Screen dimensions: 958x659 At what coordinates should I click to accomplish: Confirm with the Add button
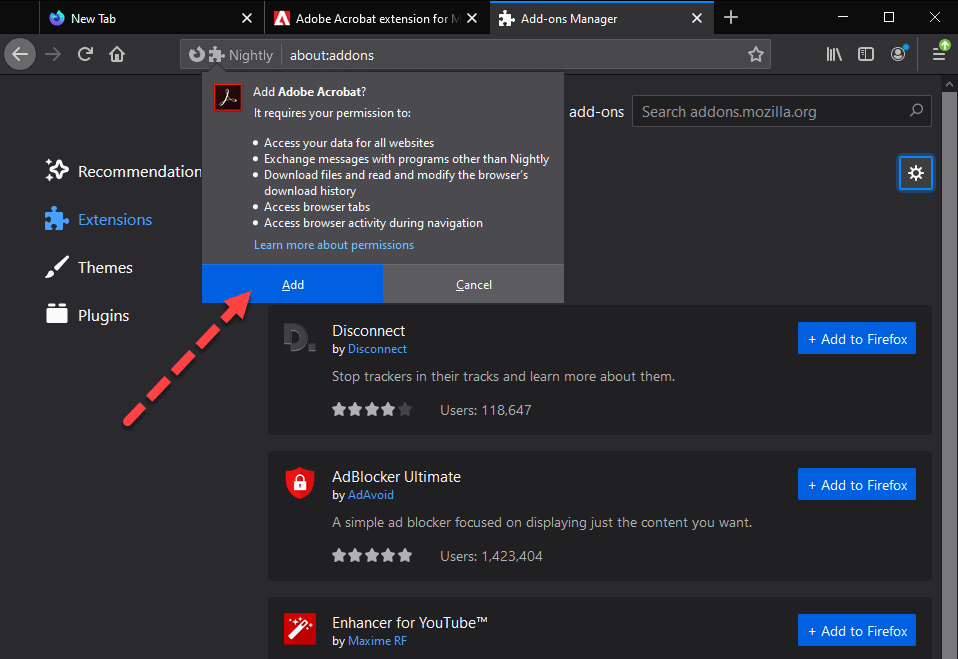tap(293, 284)
